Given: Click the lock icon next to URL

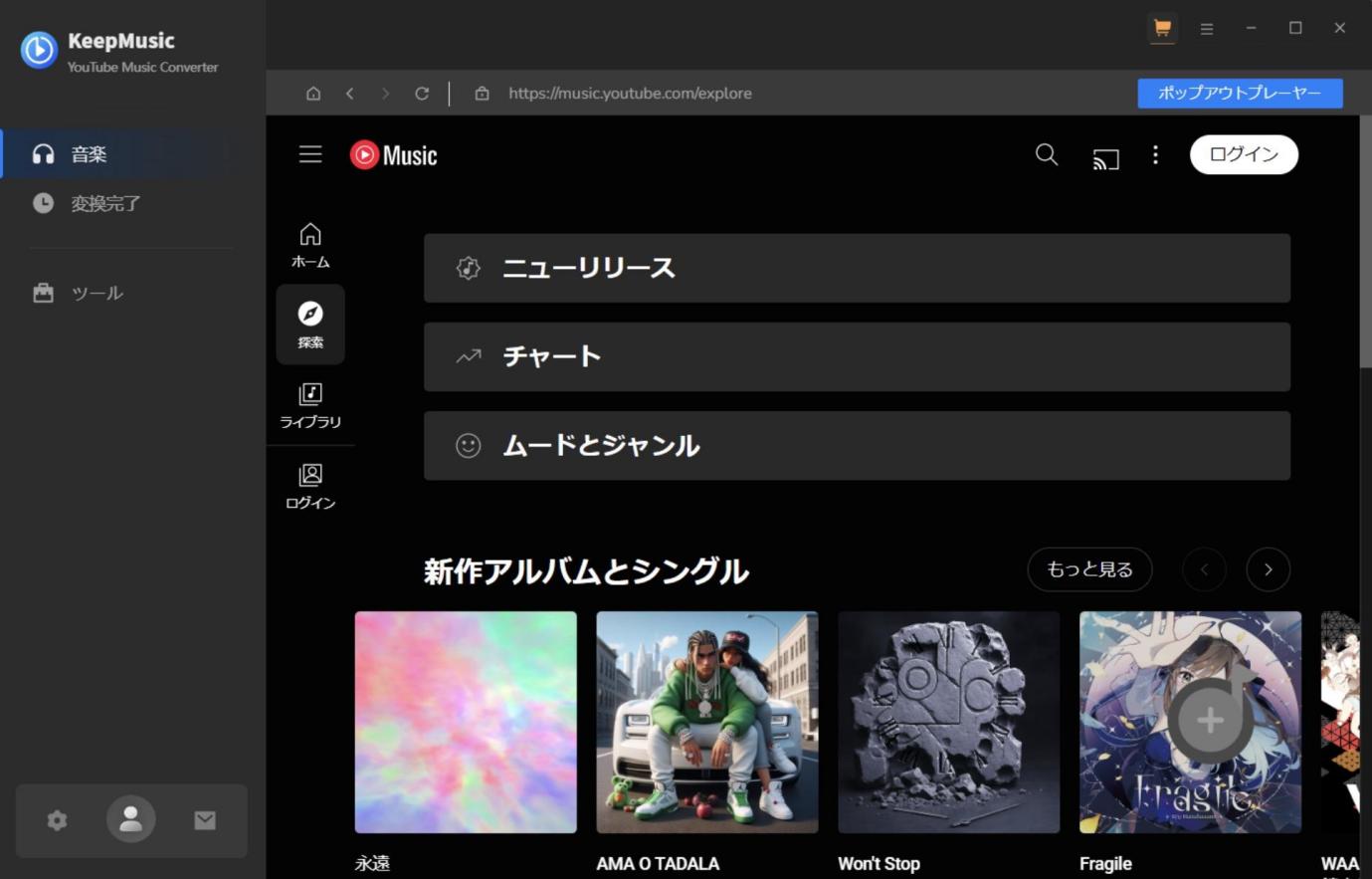Looking at the screenshot, I should [483, 94].
